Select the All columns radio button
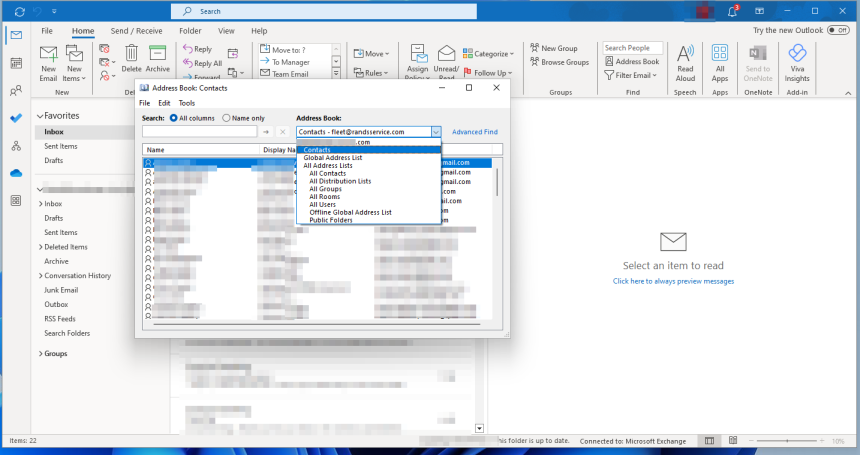The image size is (860, 455). click(x=174, y=118)
